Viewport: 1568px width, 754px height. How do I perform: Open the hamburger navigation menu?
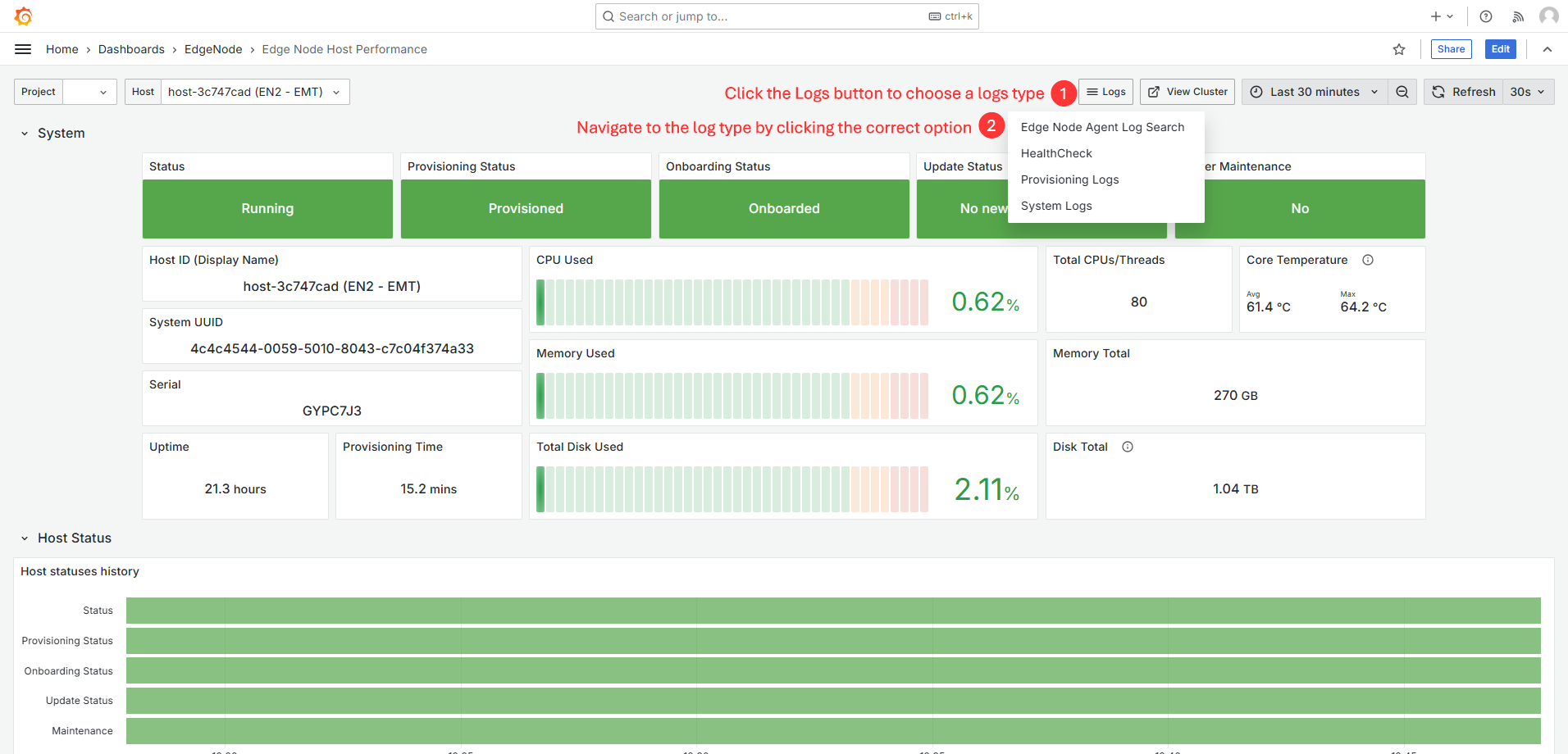point(23,49)
